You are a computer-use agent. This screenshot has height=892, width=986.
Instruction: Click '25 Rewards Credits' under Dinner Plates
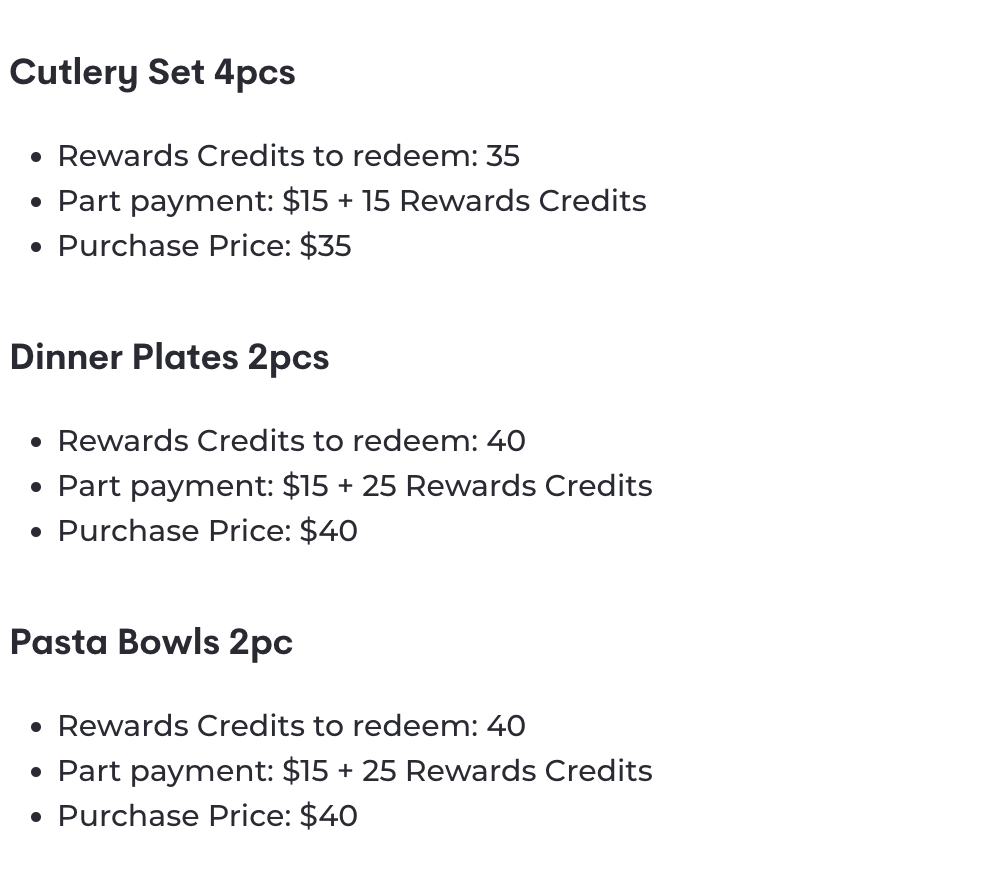coord(507,486)
